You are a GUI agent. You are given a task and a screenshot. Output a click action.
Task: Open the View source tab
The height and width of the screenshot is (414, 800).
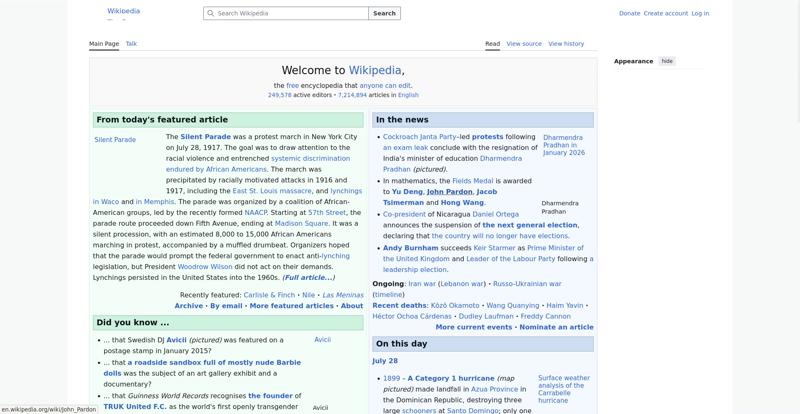524,44
